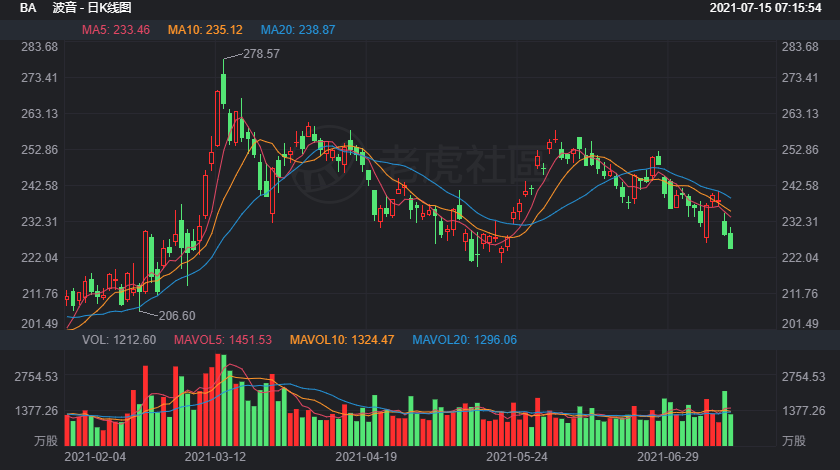Click the right axis price 242.58

pyautogui.click(x=800, y=185)
